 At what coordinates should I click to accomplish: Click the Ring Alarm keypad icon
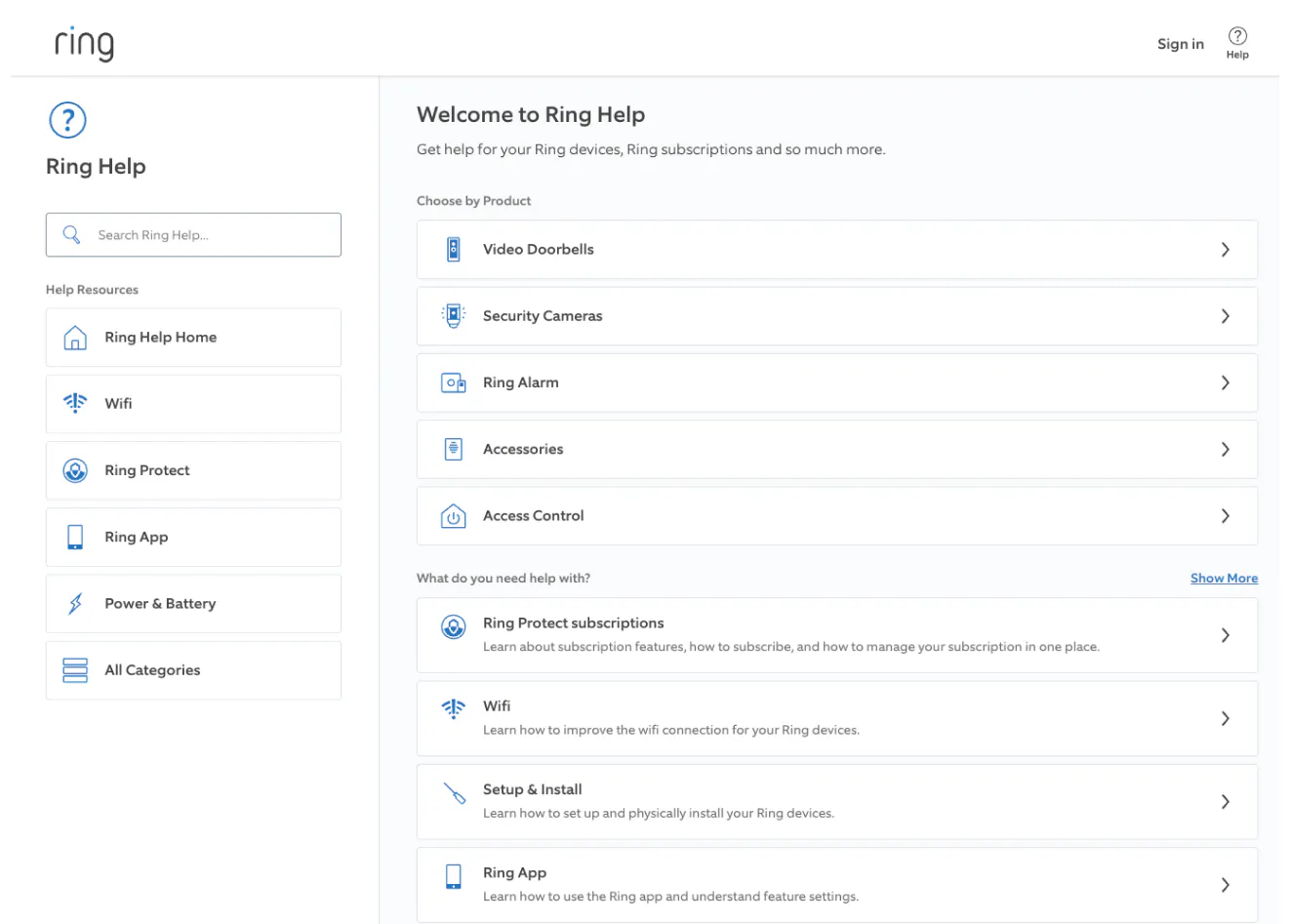[454, 382]
